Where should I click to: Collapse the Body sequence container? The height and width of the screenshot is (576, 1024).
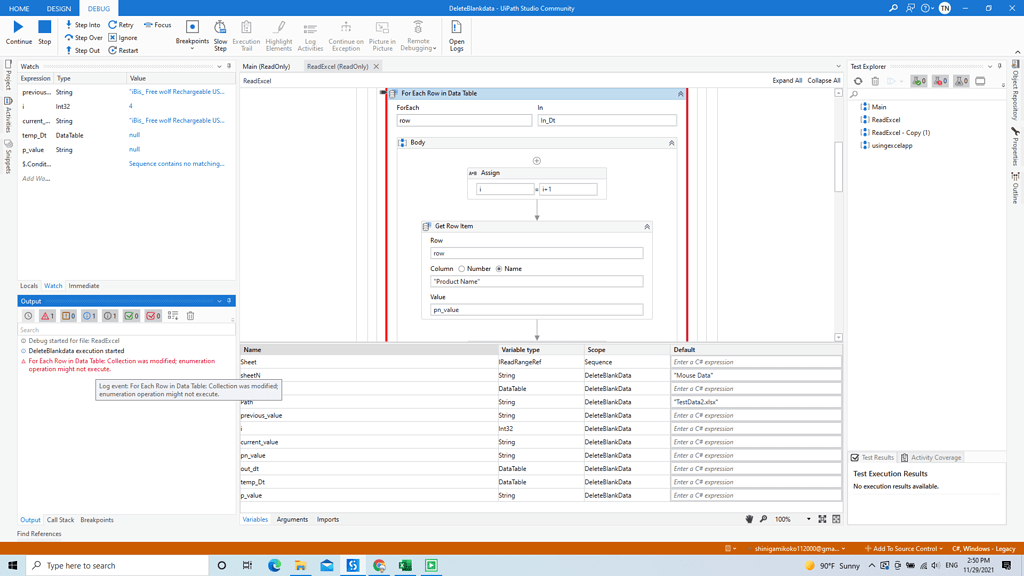coord(671,143)
